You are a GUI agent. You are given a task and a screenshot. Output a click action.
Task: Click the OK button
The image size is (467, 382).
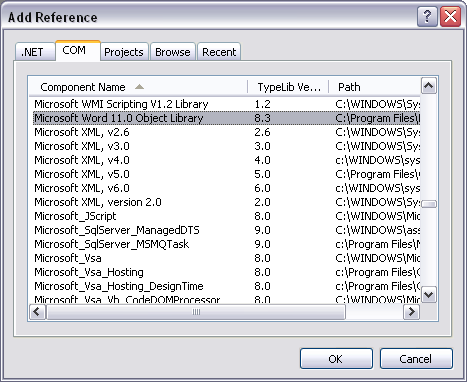tap(336, 359)
